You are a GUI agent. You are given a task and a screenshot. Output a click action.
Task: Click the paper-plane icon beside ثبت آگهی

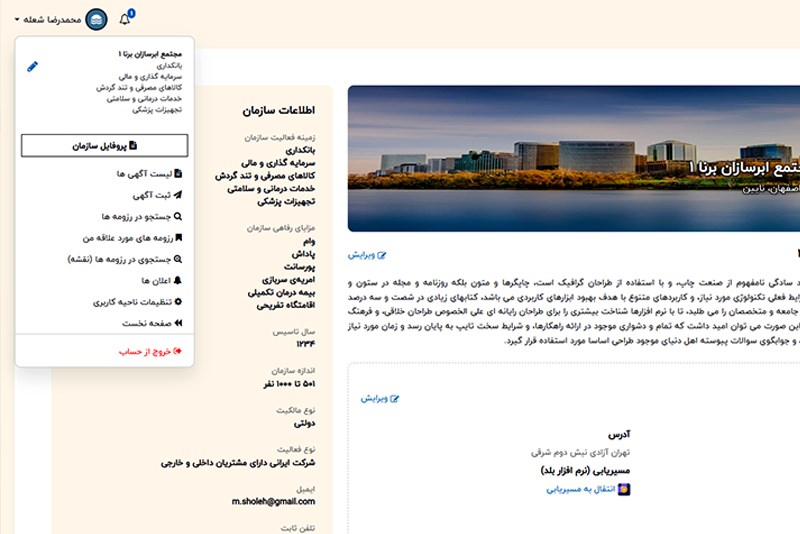[178, 194]
